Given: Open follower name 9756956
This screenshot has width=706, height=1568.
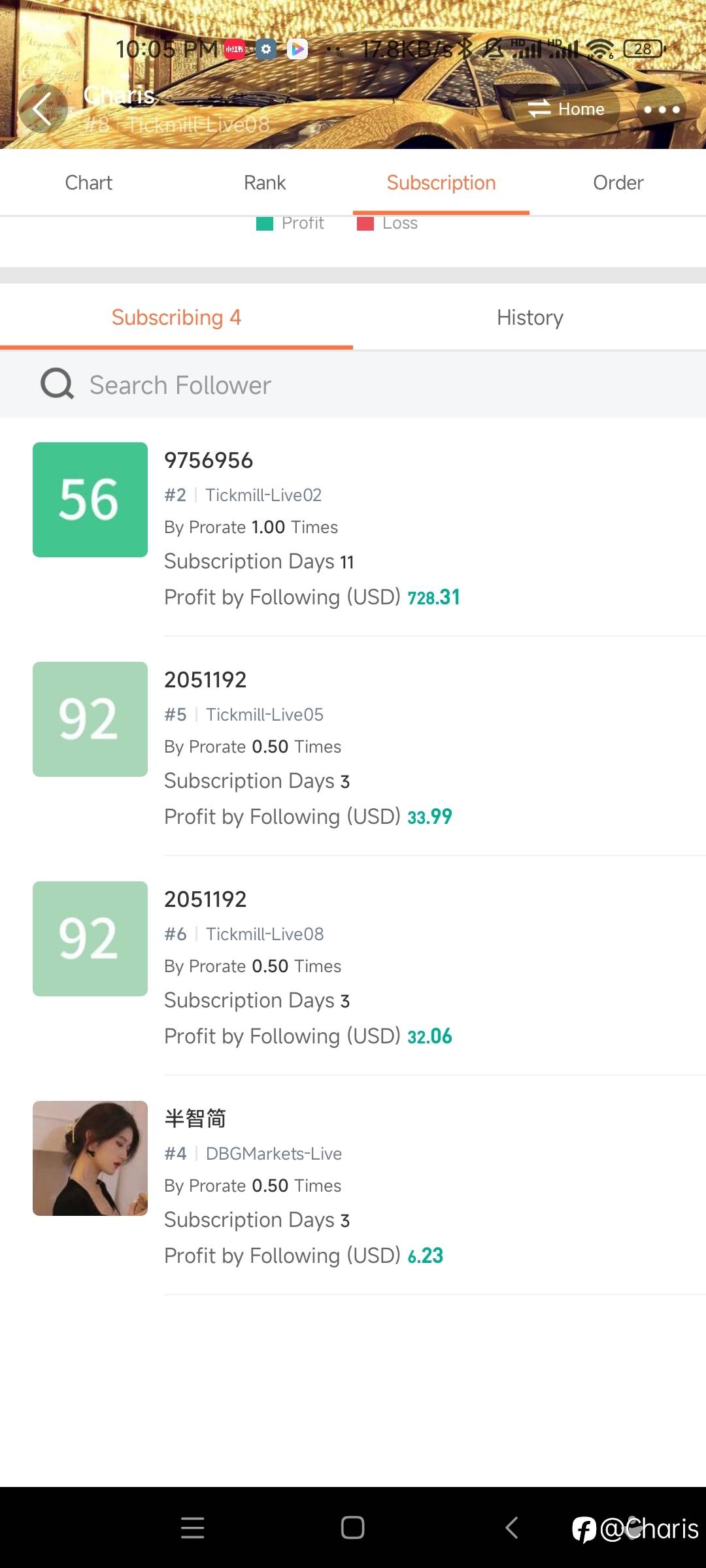Looking at the screenshot, I should coord(209,461).
